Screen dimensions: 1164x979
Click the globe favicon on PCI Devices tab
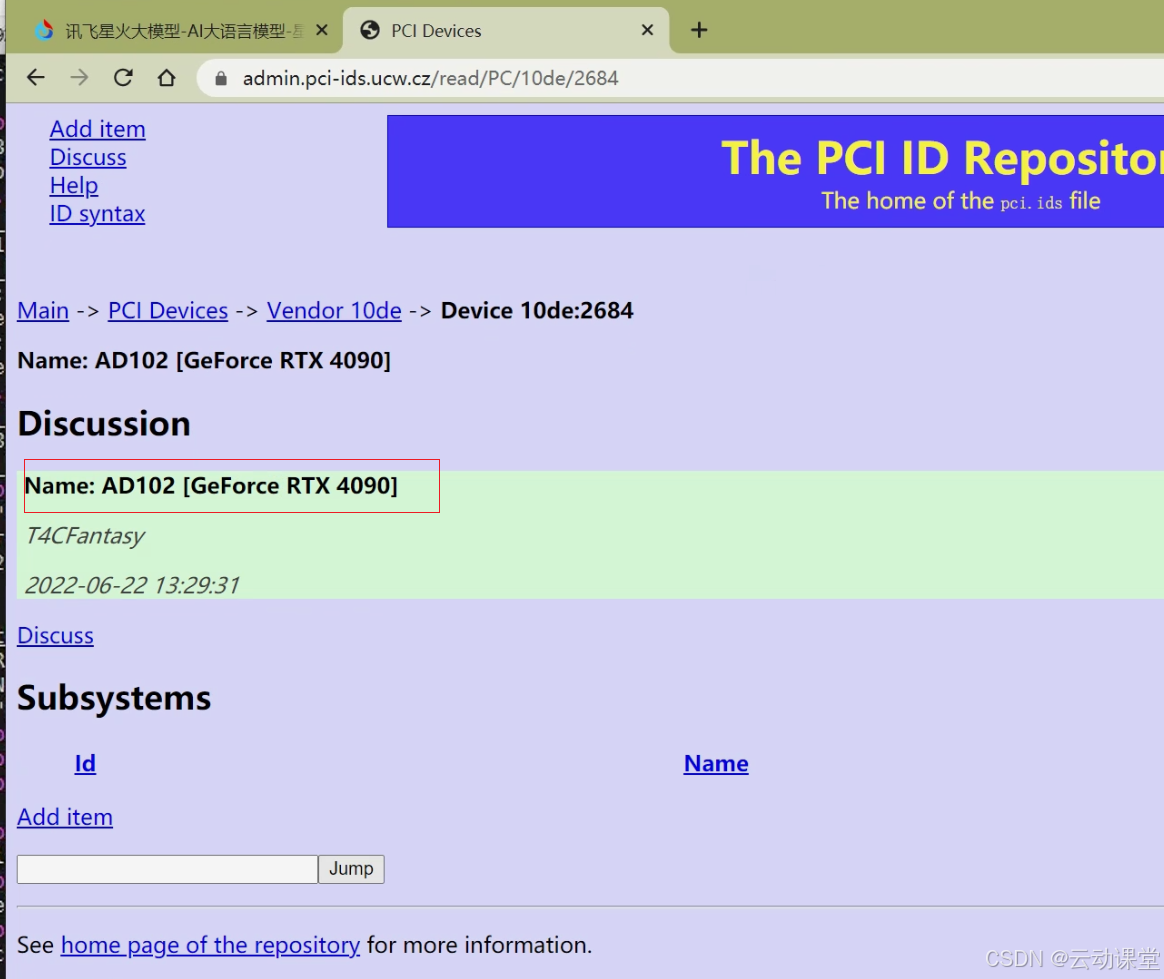[x=370, y=30]
